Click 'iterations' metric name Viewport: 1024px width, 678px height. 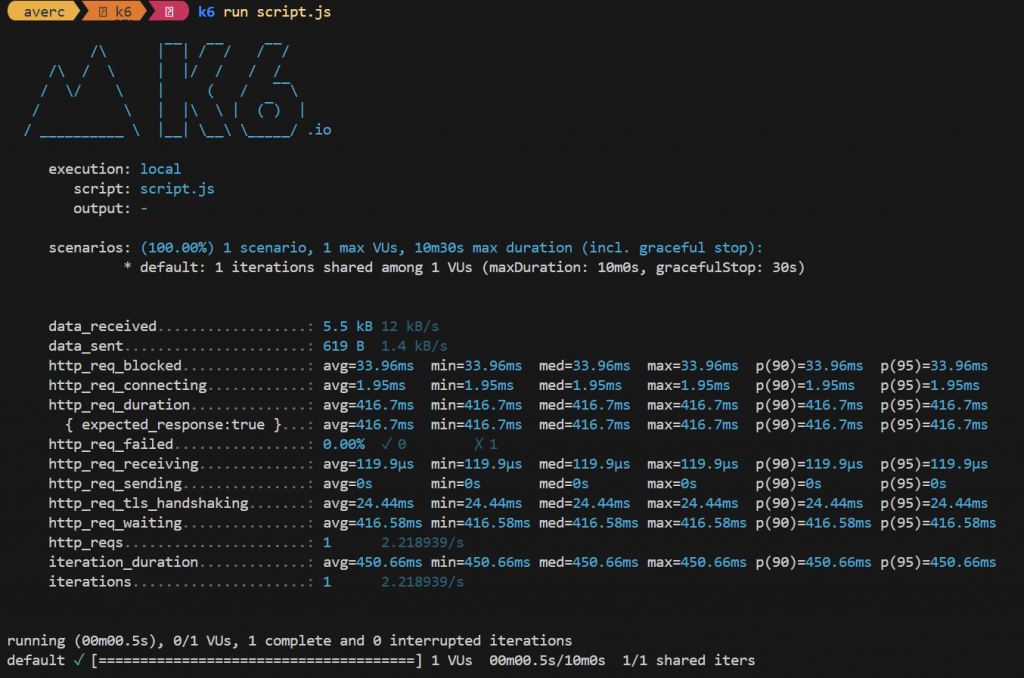[90, 581]
